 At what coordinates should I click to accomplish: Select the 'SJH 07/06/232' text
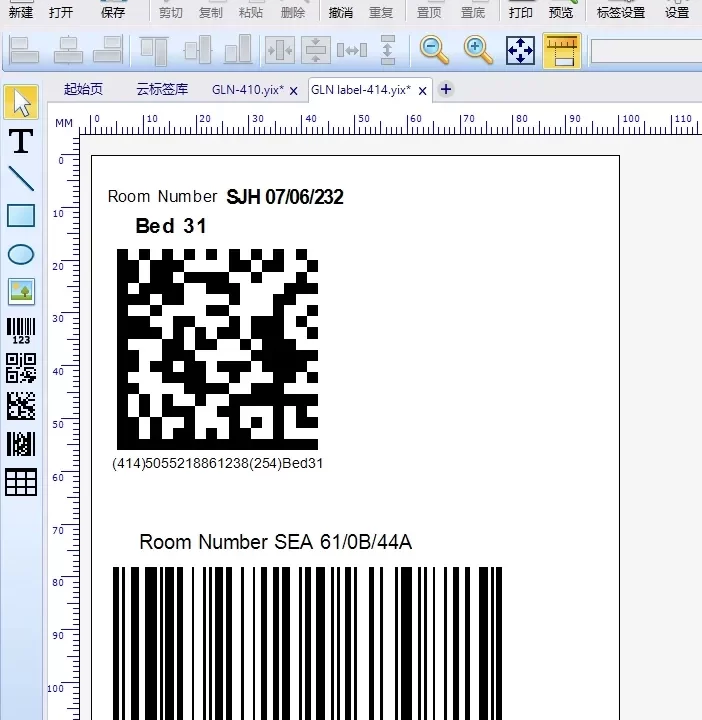285,197
